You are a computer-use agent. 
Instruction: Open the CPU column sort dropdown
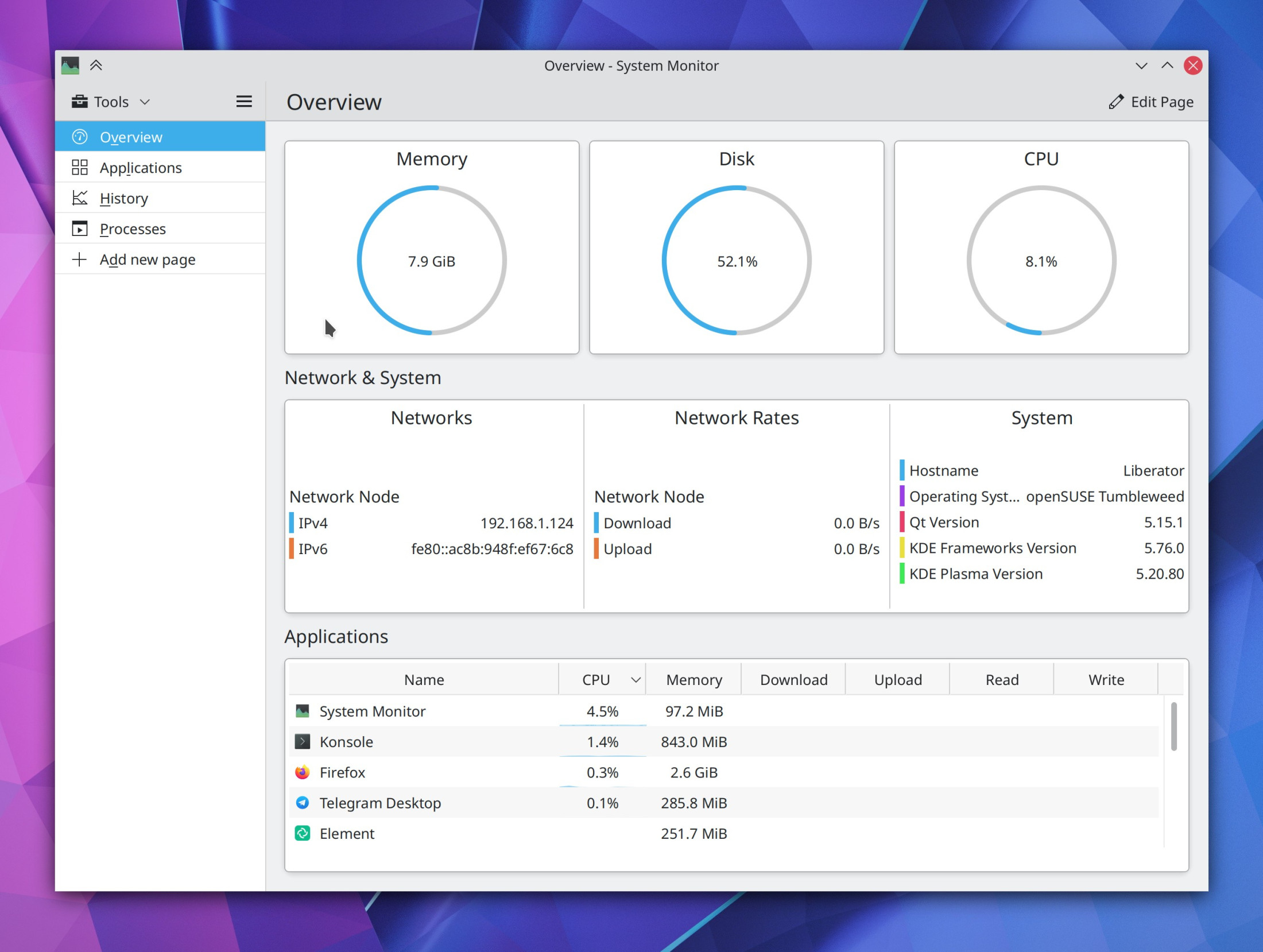coord(635,679)
